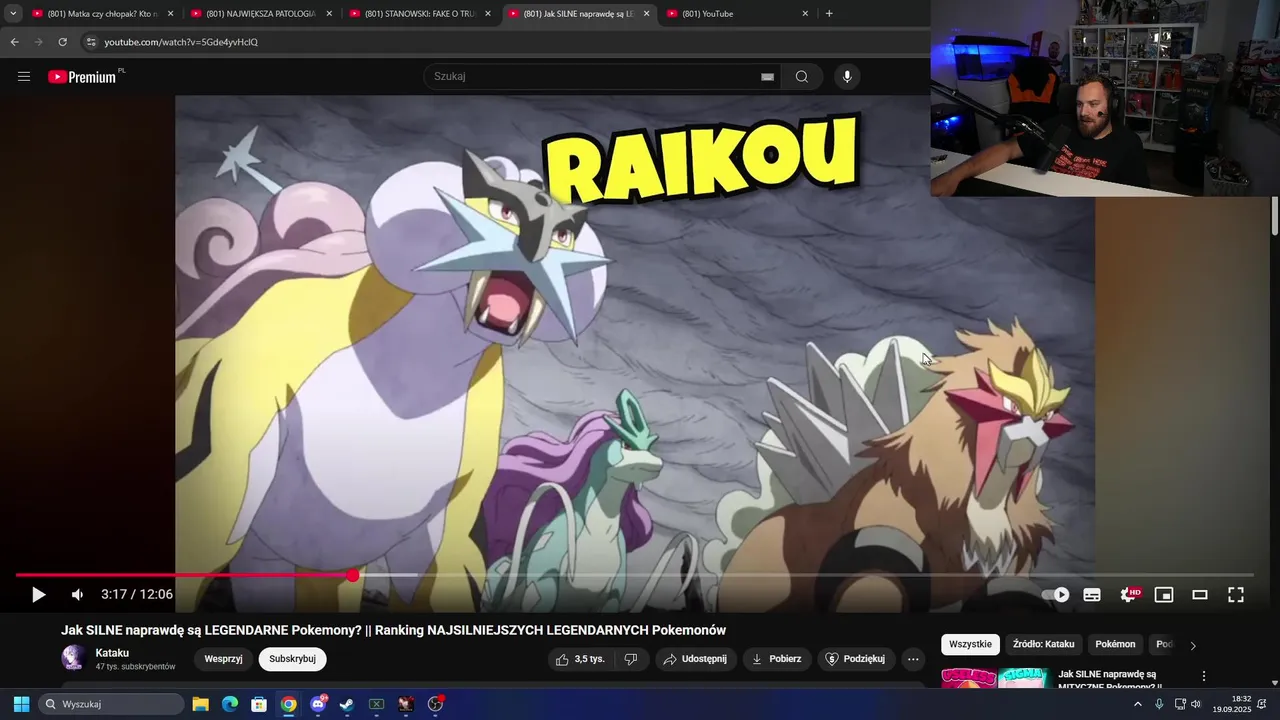Open player settings gear with HD badge
Screen dimensions: 1280x720
1129,595
